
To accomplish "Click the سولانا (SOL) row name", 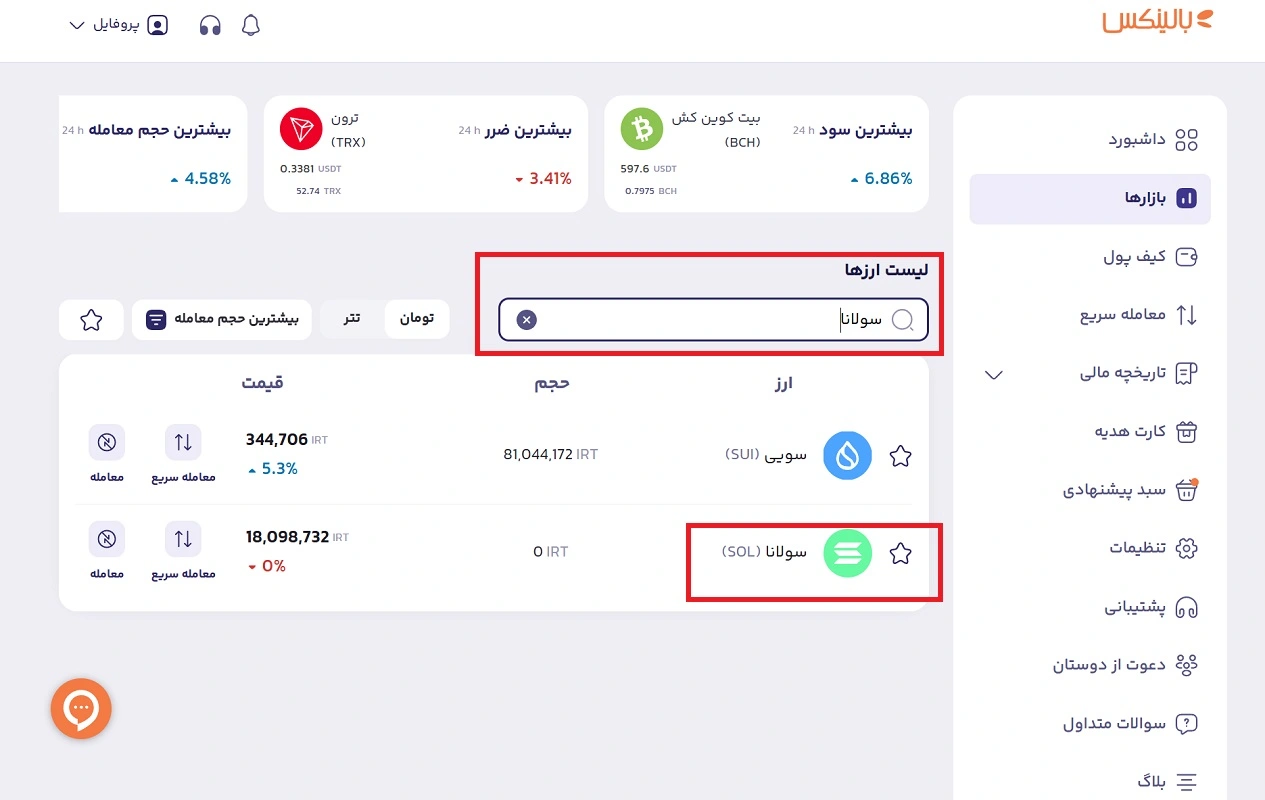I will pos(764,552).
